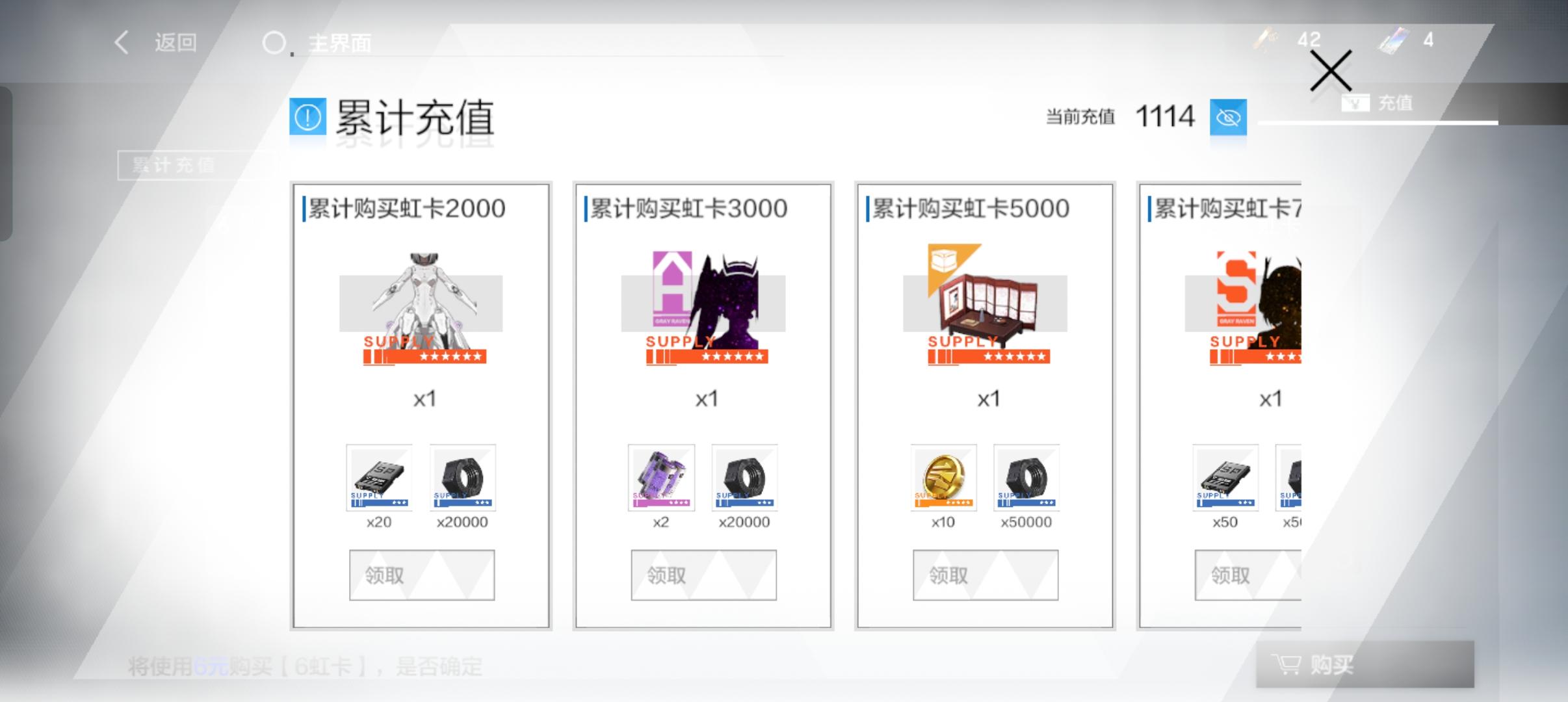Select the black nut item x50000
The height and width of the screenshot is (702, 1568).
(1026, 478)
